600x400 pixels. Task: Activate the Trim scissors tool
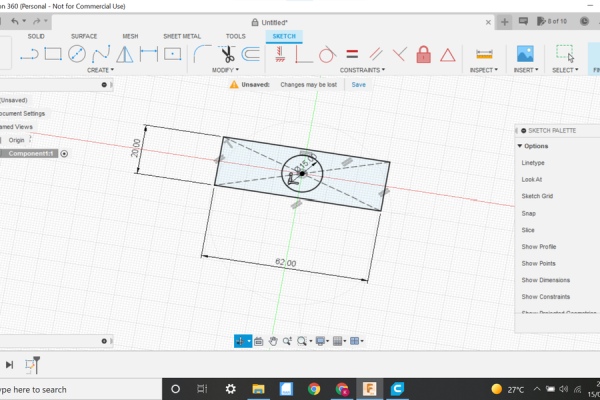(227, 54)
